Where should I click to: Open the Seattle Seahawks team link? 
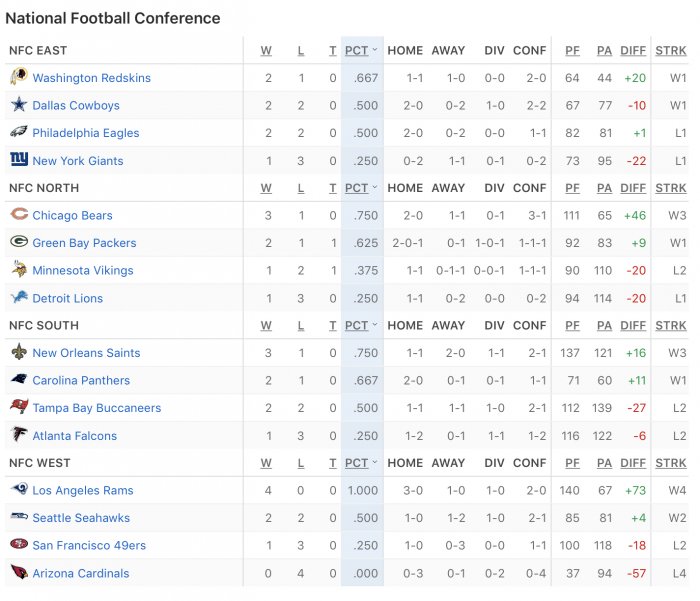click(x=81, y=518)
